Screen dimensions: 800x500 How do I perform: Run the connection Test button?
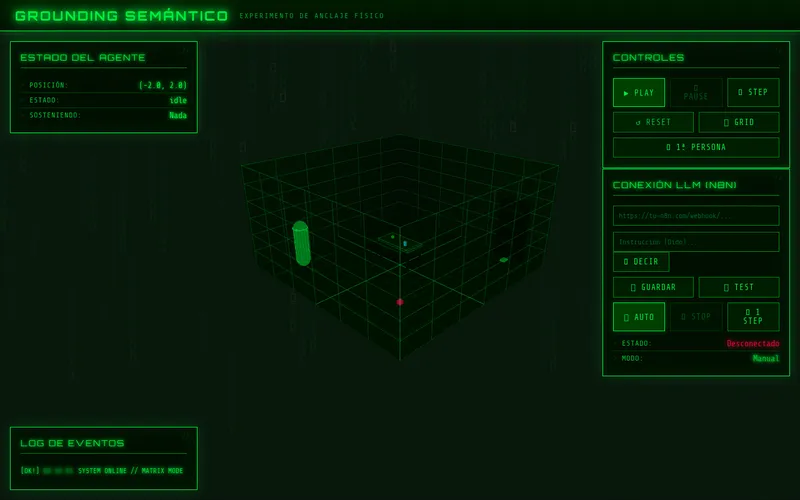pyautogui.click(x=739, y=287)
